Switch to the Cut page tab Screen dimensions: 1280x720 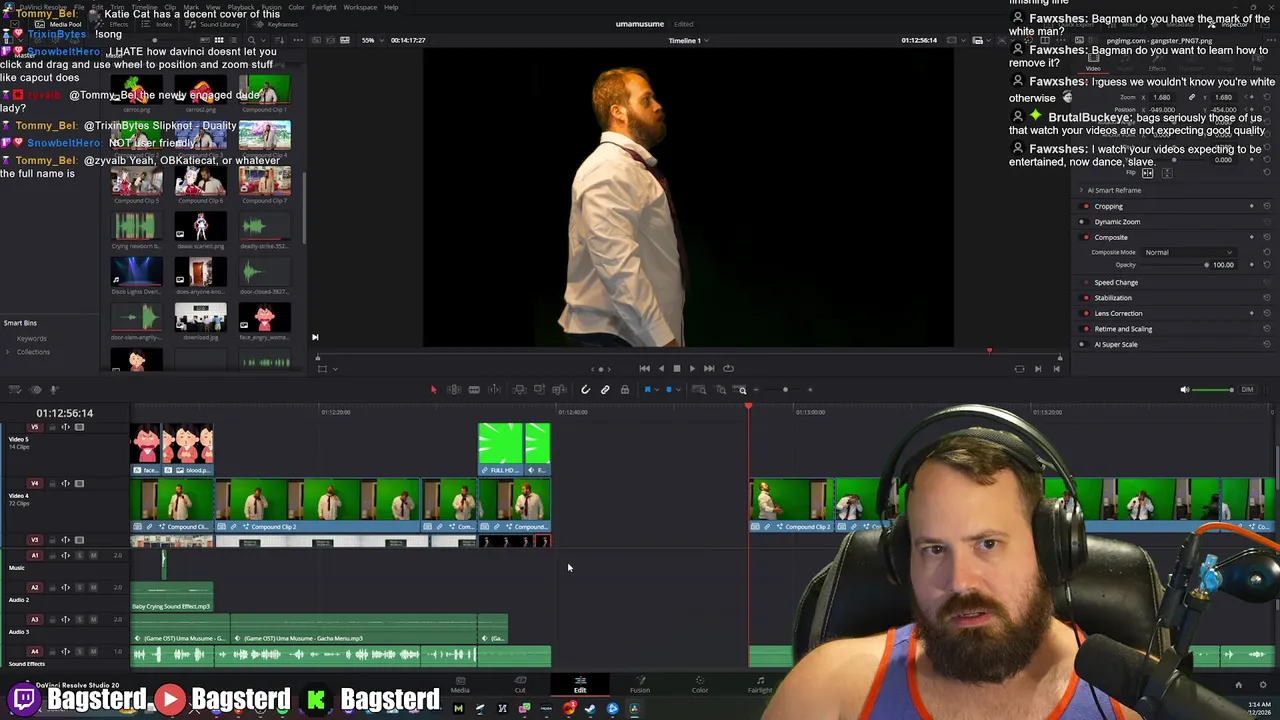pyautogui.click(x=520, y=685)
